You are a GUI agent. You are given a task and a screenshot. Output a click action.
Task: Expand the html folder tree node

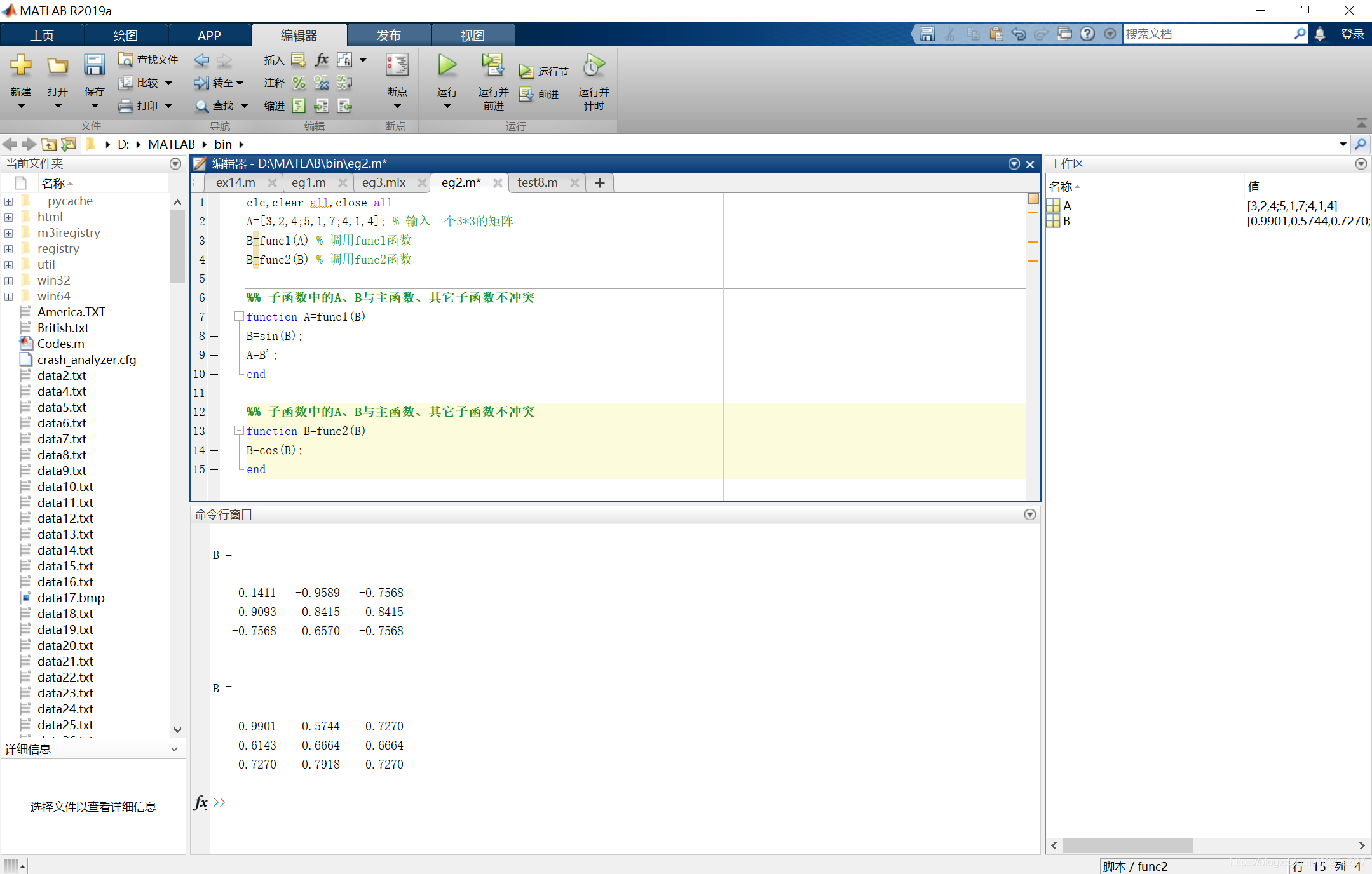[x=9, y=217]
